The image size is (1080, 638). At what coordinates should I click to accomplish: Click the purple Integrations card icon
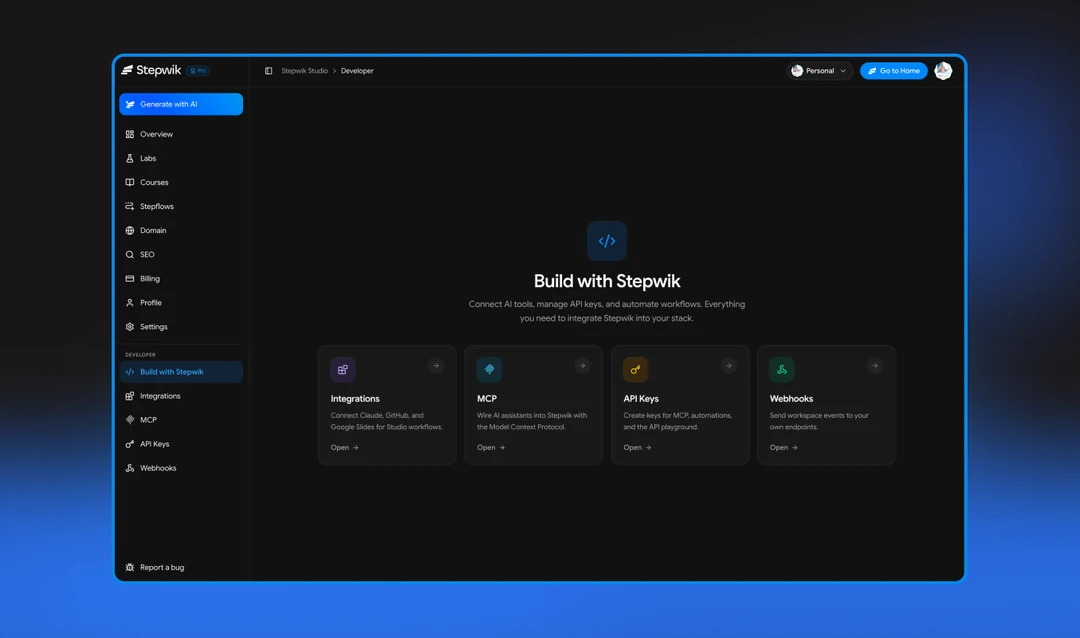click(x=343, y=369)
